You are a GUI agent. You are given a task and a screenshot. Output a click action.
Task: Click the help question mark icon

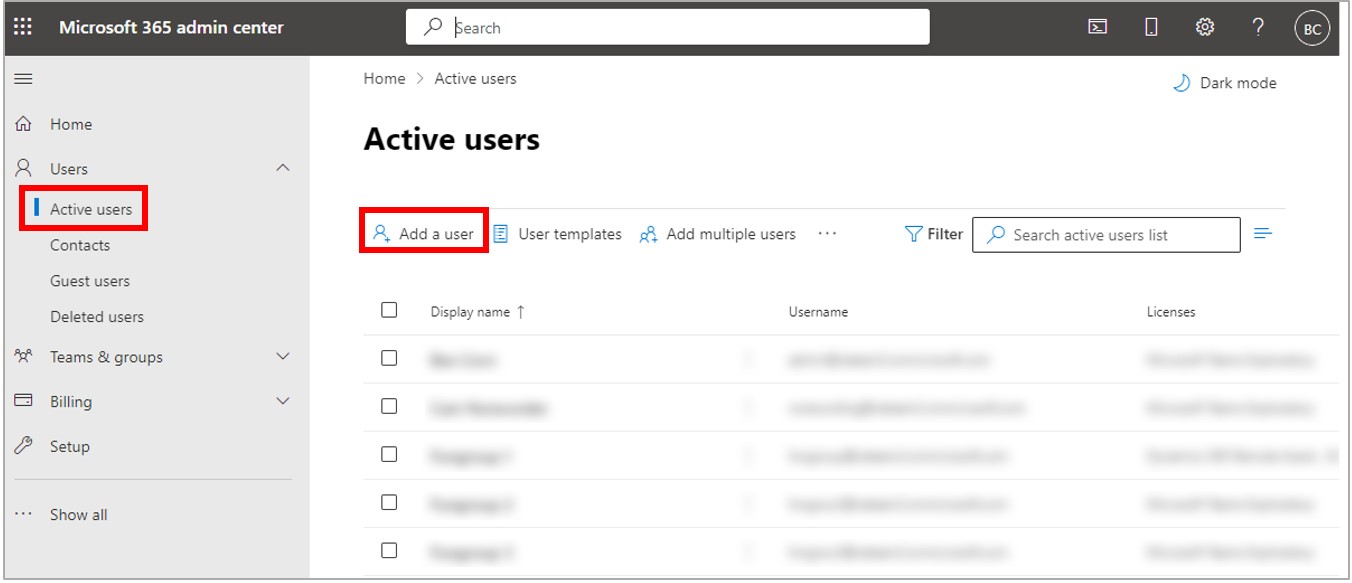[1258, 28]
